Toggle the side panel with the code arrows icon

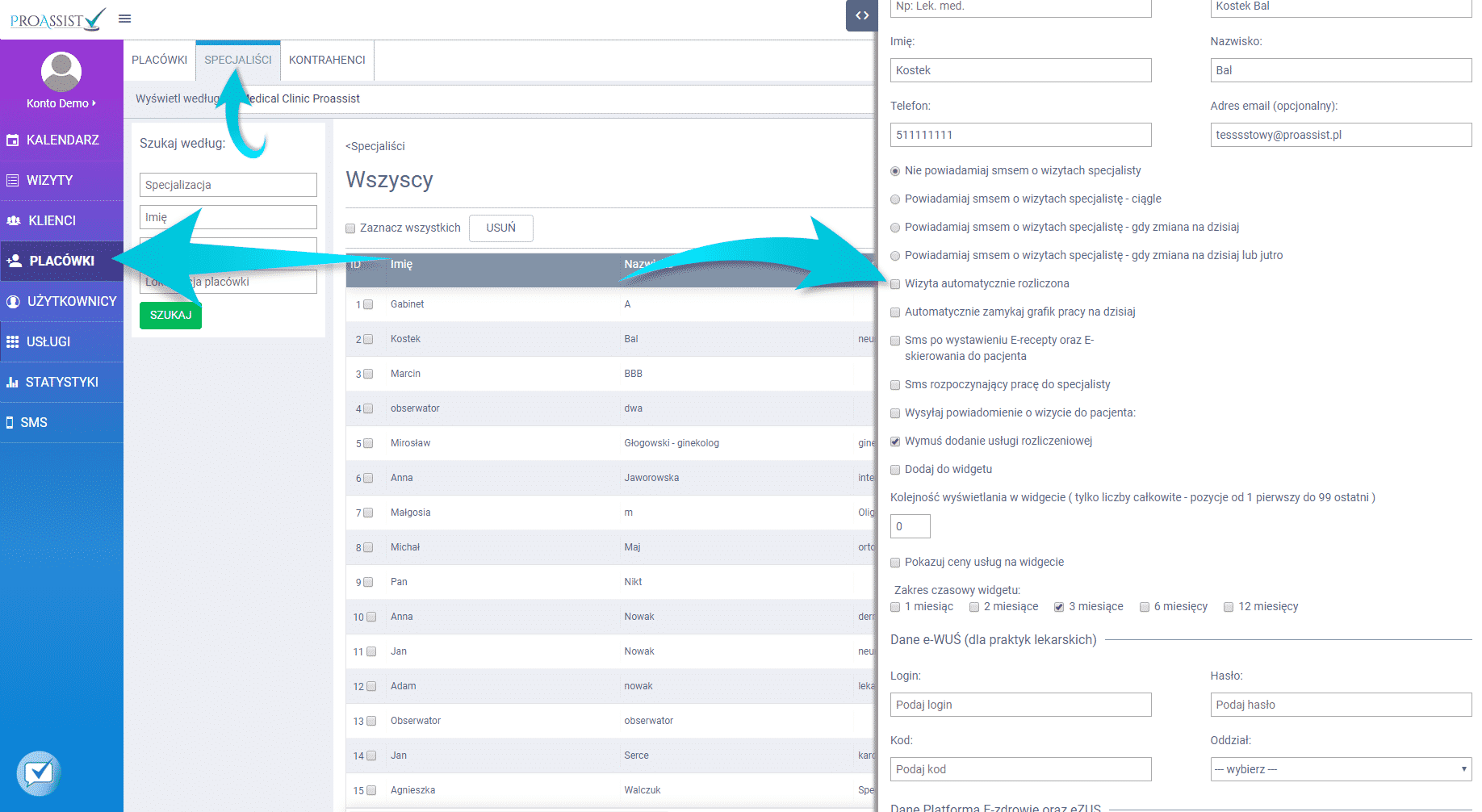(x=862, y=15)
